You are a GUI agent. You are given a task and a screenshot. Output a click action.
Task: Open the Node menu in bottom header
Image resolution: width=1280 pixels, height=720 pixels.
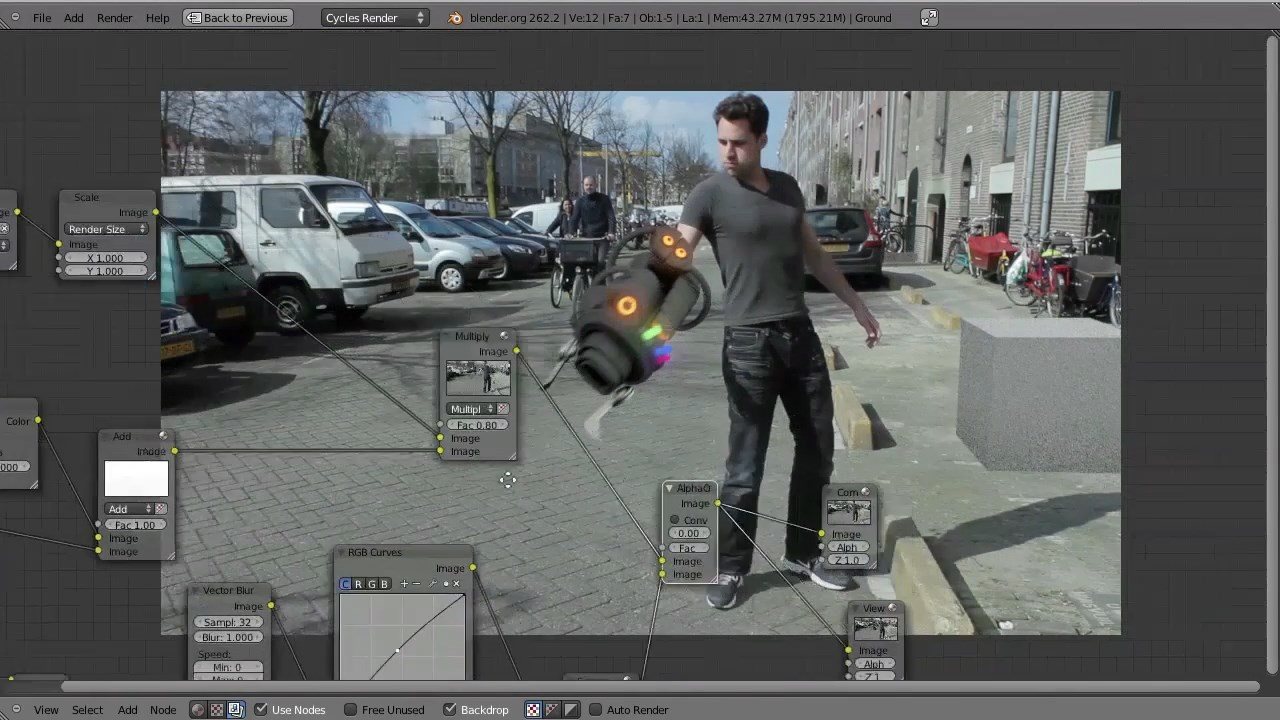click(163, 710)
